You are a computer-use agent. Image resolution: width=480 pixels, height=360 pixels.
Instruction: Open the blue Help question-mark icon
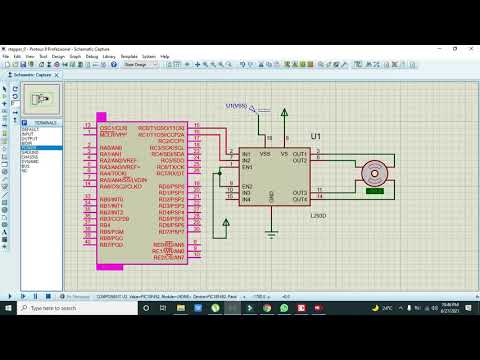click(114, 64)
